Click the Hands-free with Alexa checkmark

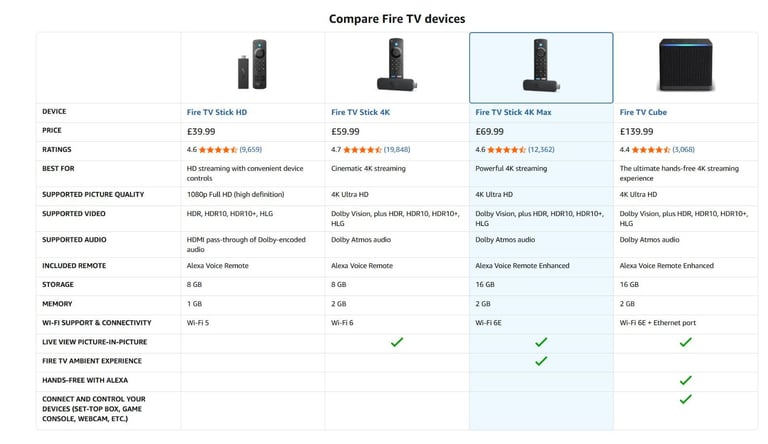pyautogui.click(x=685, y=380)
